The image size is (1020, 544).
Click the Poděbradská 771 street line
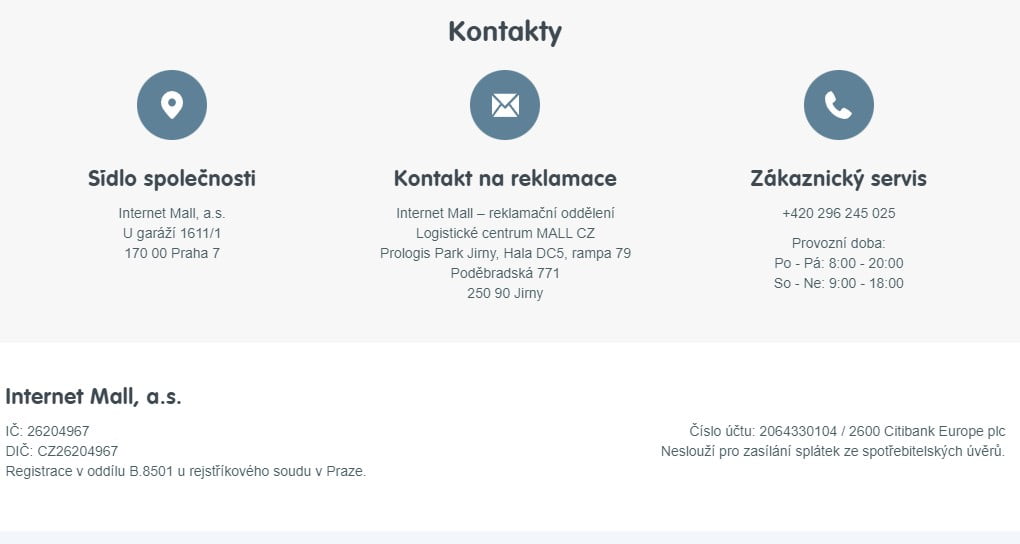coord(505,273)
